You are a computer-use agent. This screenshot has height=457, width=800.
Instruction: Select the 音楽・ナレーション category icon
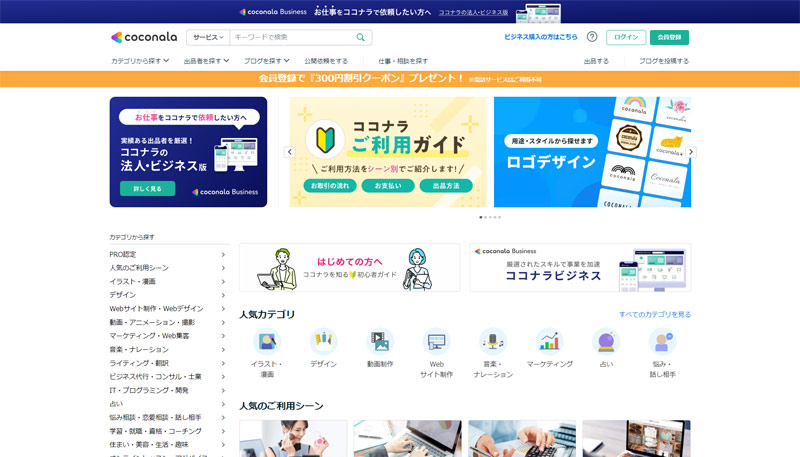point(493,341)
